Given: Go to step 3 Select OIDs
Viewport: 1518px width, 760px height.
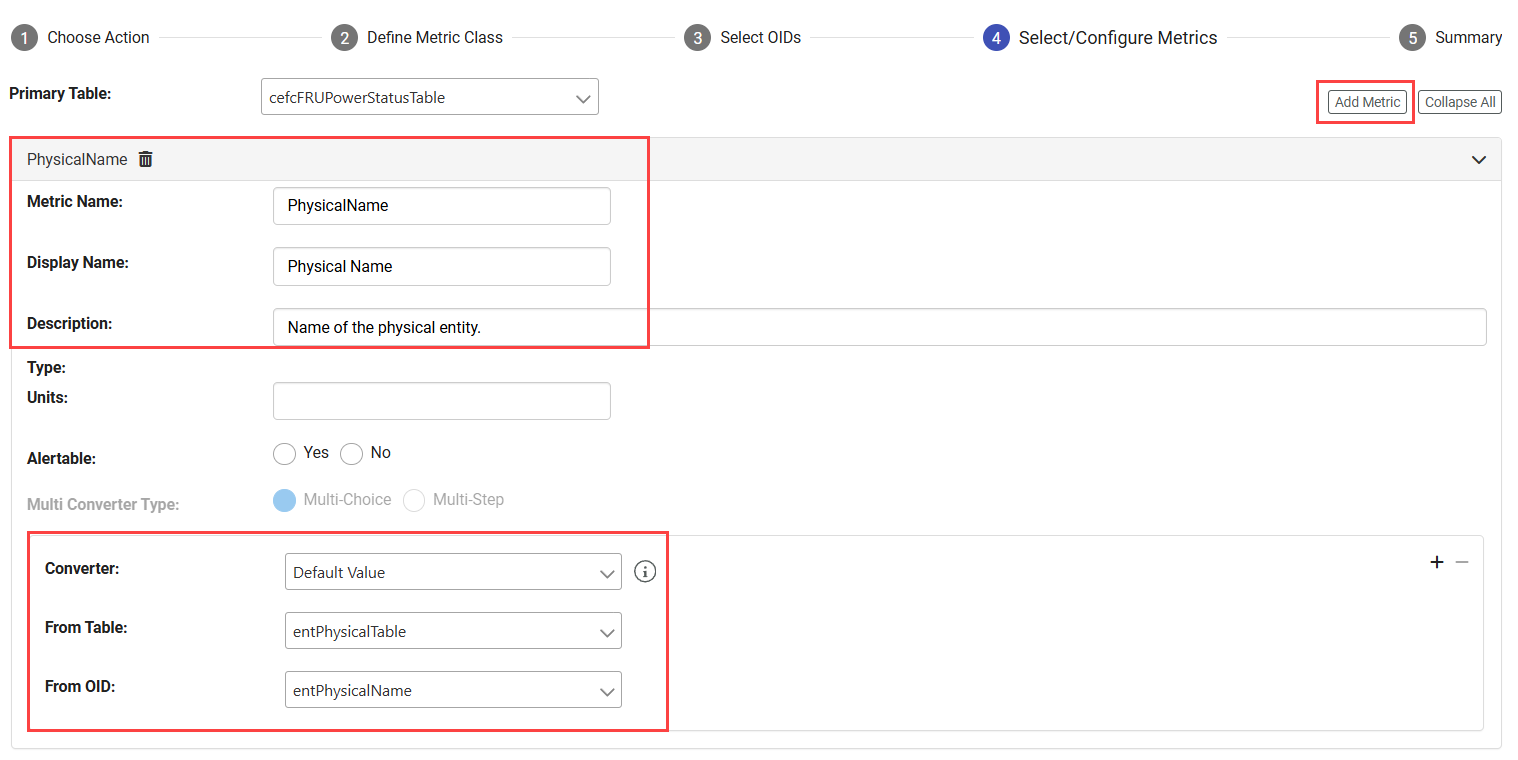Looking at the screenshot, I should pos(697,38).
